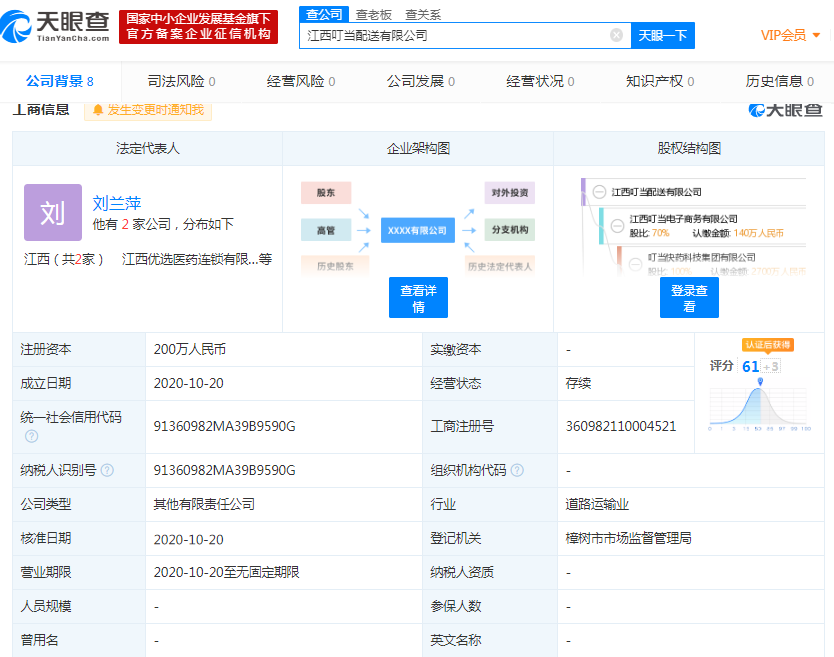The width and height of the screenshot is (834, 657).
Task: Clear the search box with the X icon
Action: pyautogui.click(x=616, y=35)
